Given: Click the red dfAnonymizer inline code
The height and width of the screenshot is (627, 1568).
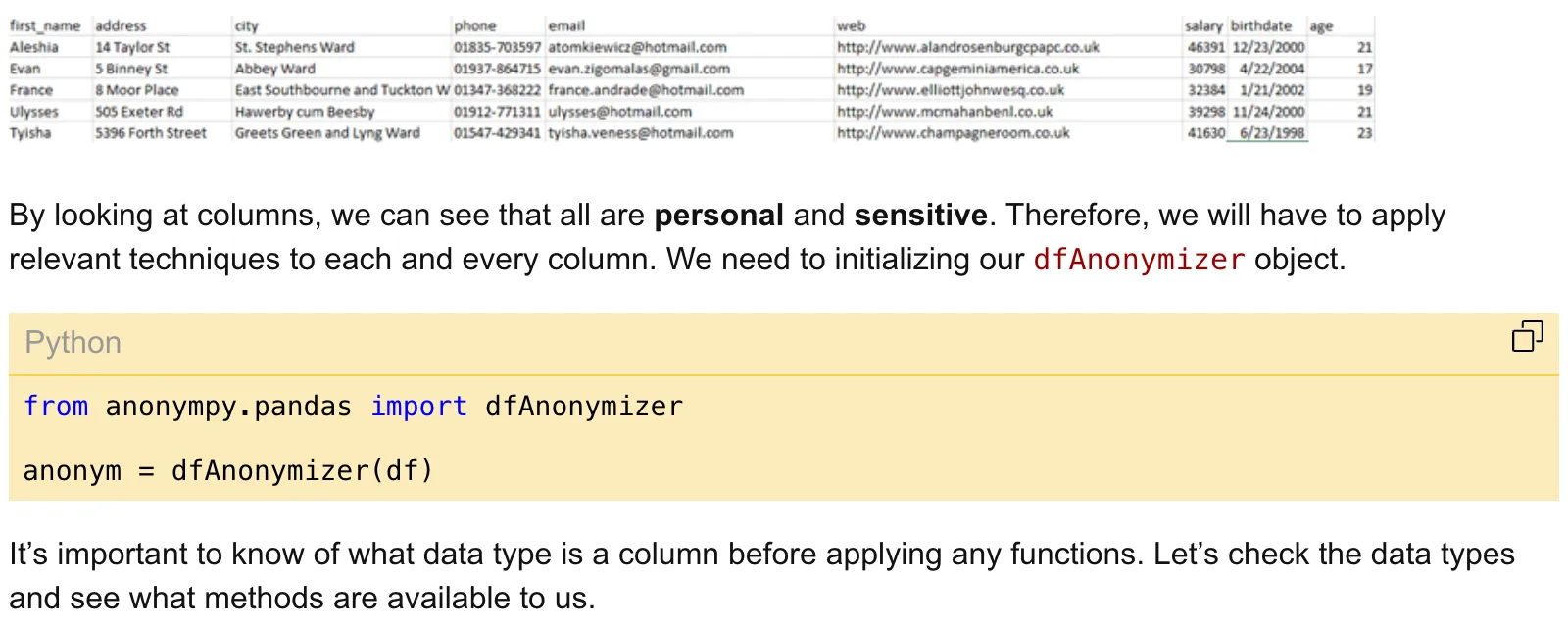Looking at the screenshot, I should click(1139, 260).
